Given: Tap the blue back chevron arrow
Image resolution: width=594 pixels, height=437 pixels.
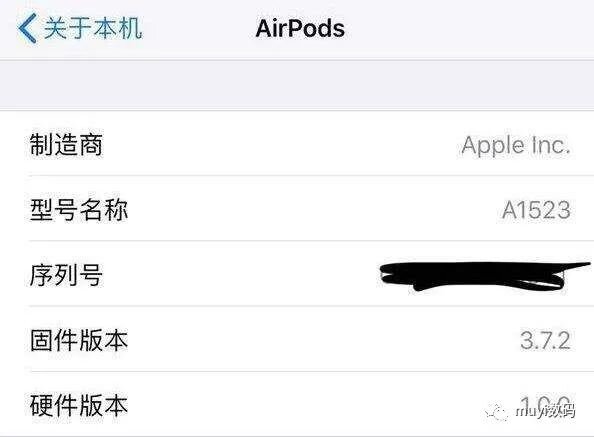Looking at the screenshot, I should (27, 28).
